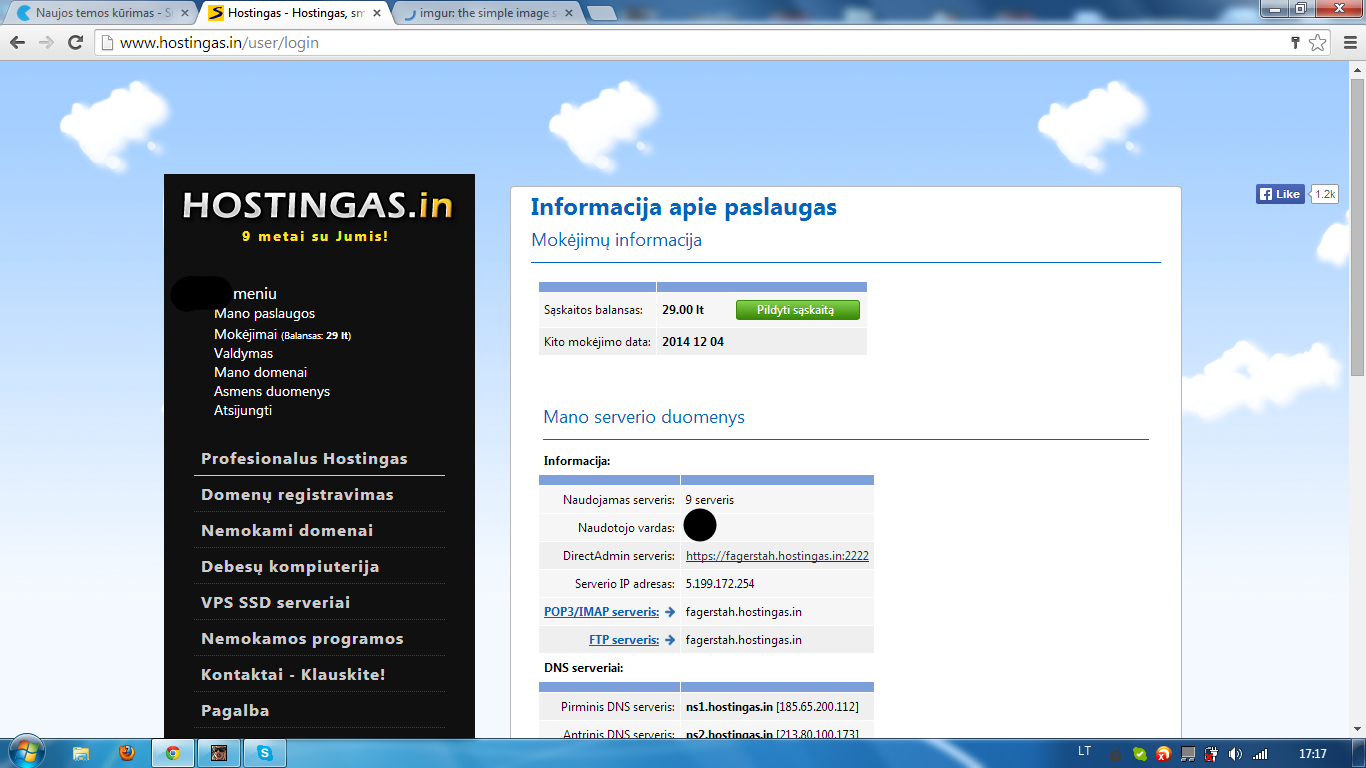The height and width of the screenshot is (768, 1366).
Task: Bookmark page with the star icon
Action: (x=1318, y=43)
